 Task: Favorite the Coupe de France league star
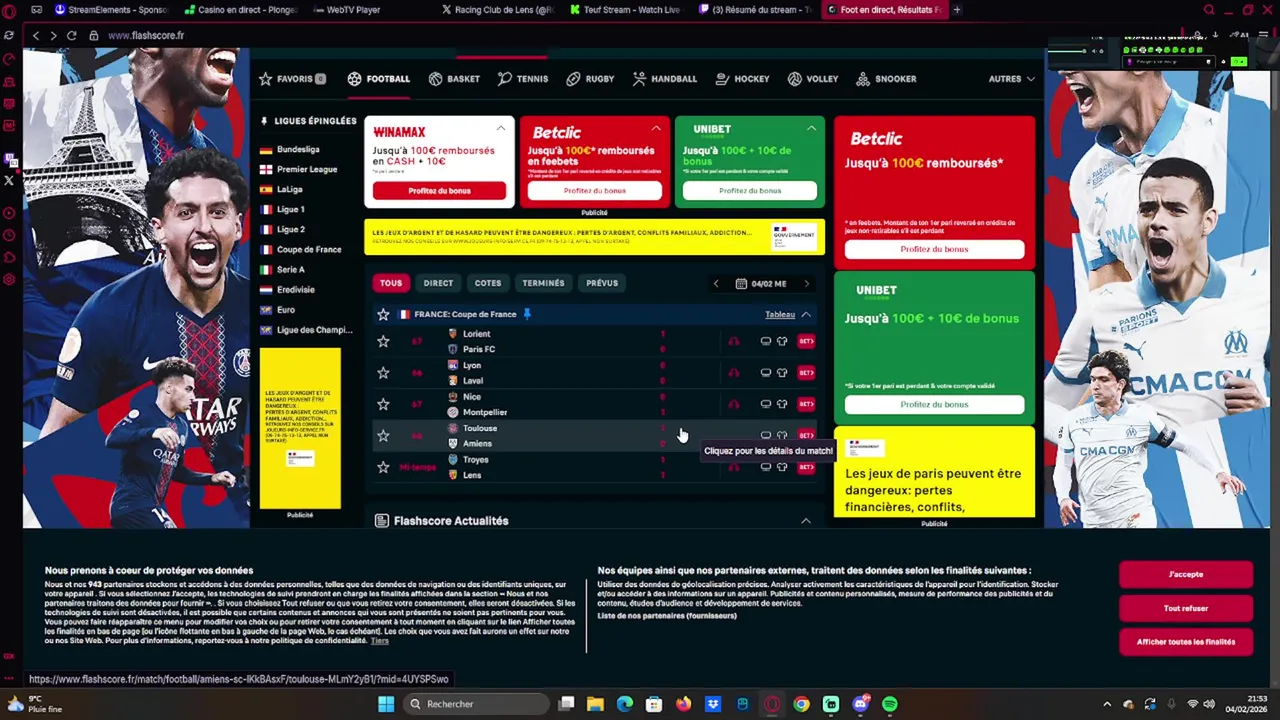[383, 314]
